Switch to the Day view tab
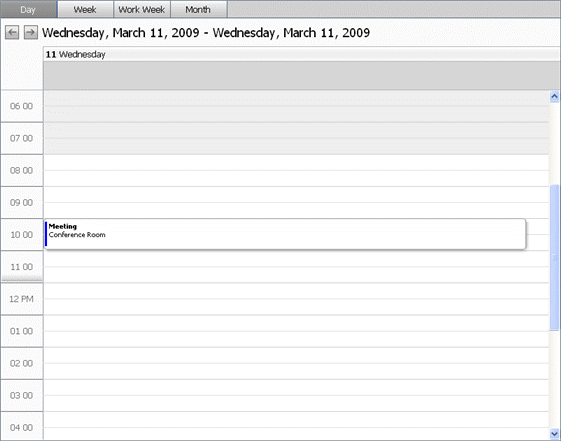 28,9
